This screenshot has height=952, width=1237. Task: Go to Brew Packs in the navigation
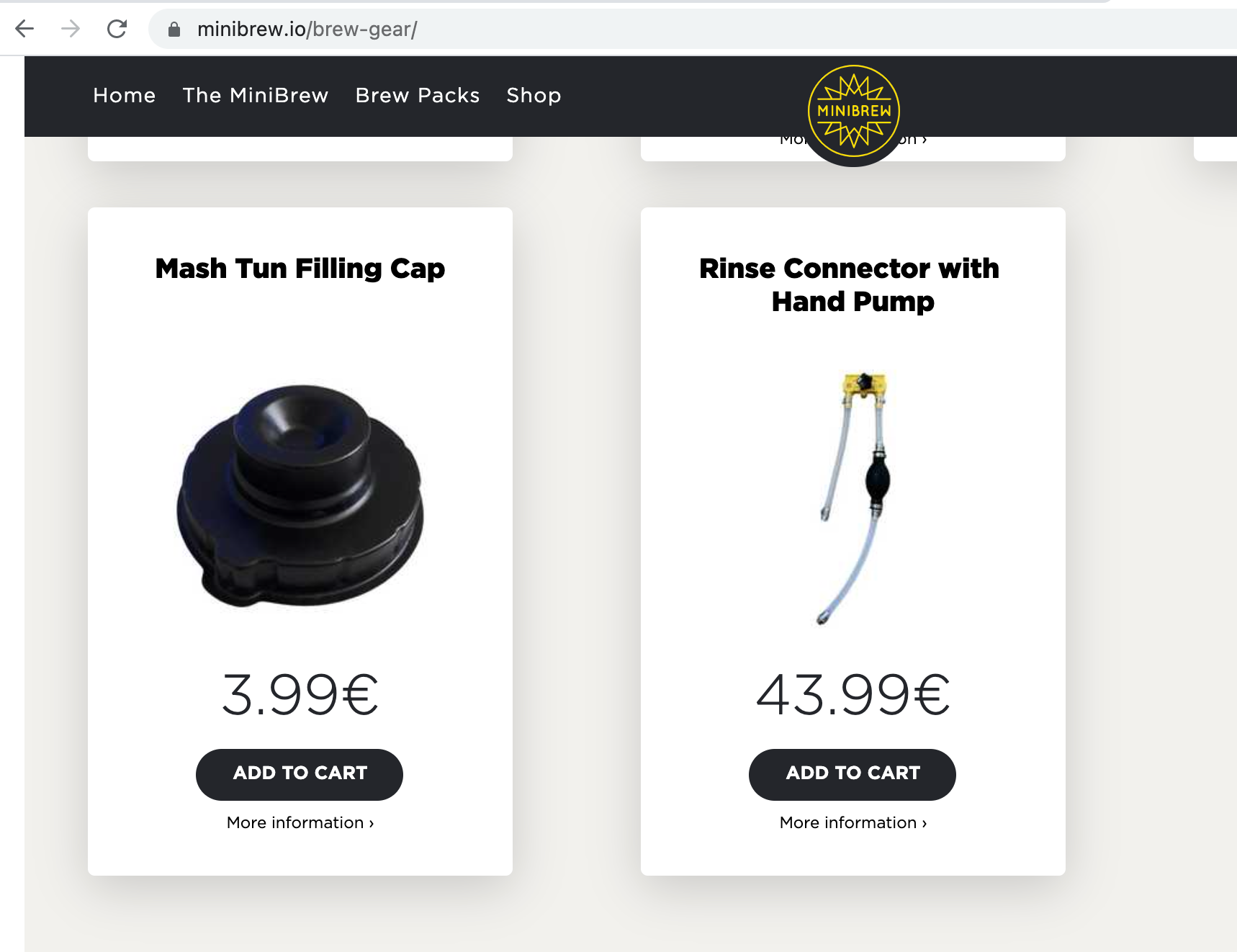[x=418, y=96]
